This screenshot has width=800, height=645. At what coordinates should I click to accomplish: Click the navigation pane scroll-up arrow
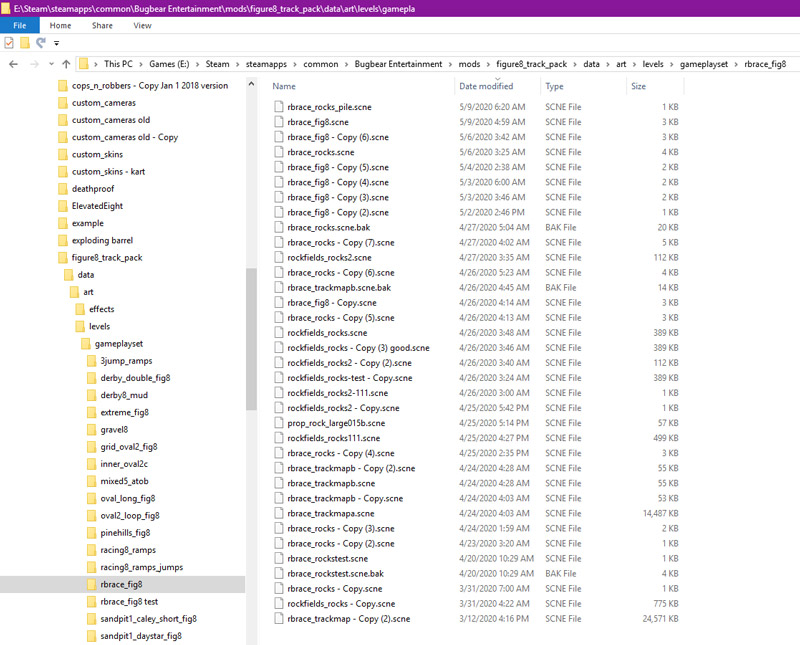[251, 84]
